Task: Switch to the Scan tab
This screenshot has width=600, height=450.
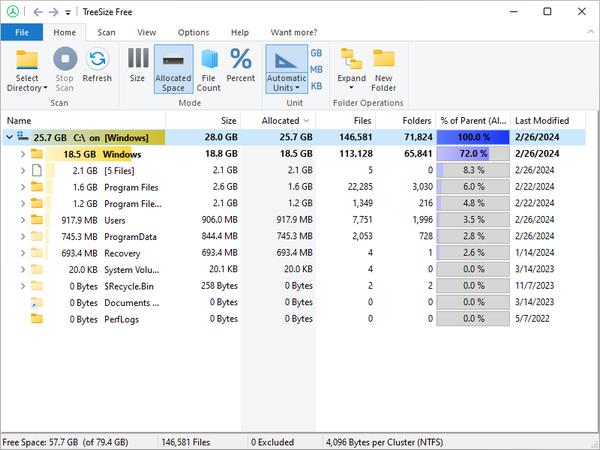Action: (x=106, y=33)
